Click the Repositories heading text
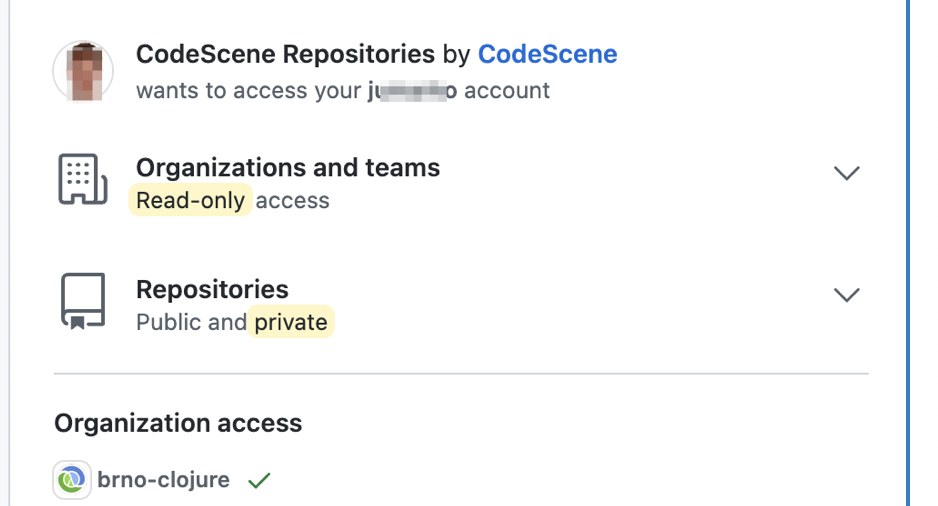 tap(212, 289)
